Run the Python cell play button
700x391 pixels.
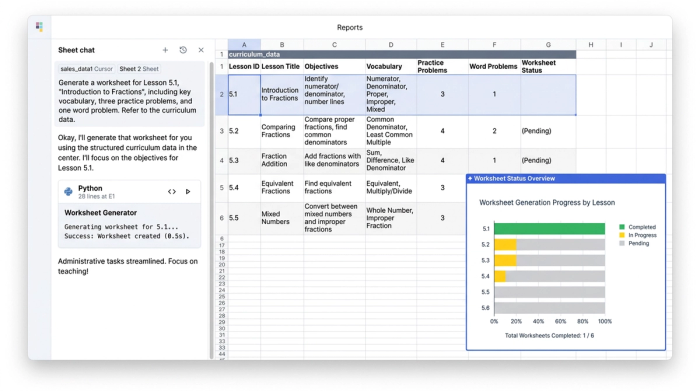(x=188, y=191)
